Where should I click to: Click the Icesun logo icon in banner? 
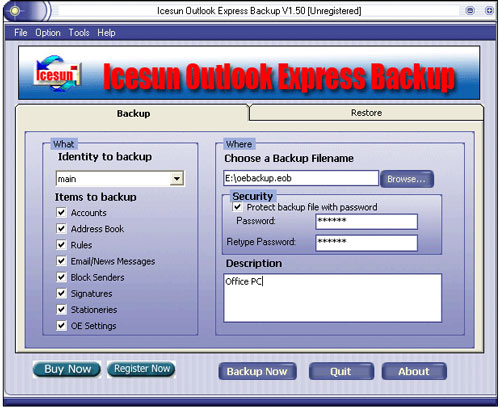58,74
